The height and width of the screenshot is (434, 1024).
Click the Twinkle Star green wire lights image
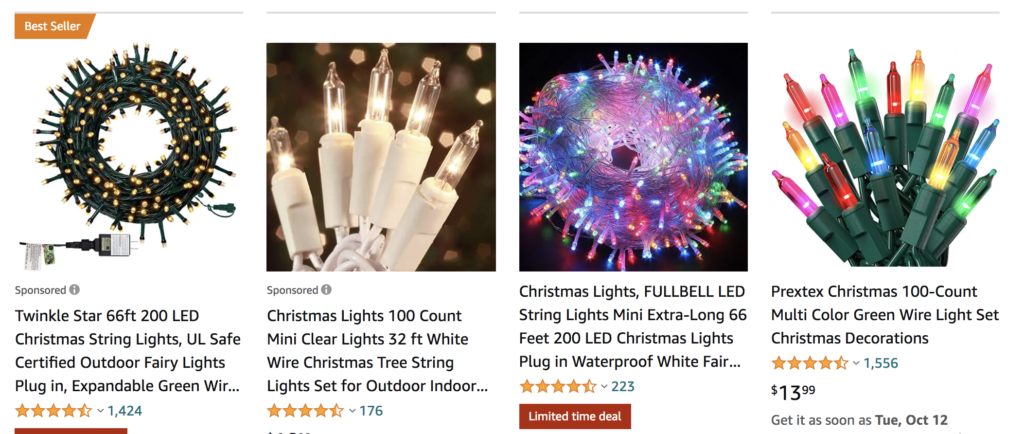pos(129,157)
